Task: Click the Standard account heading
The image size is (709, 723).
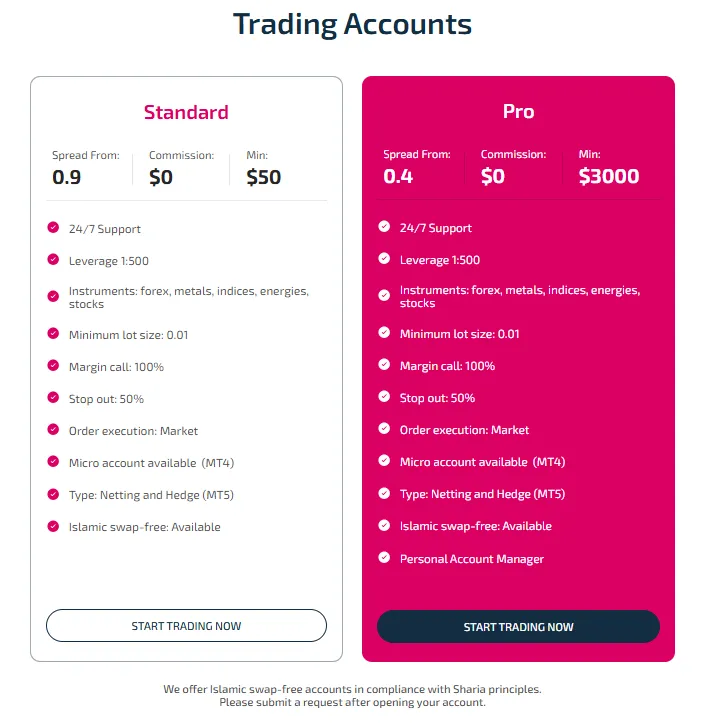Action: [x=186, y=112]
